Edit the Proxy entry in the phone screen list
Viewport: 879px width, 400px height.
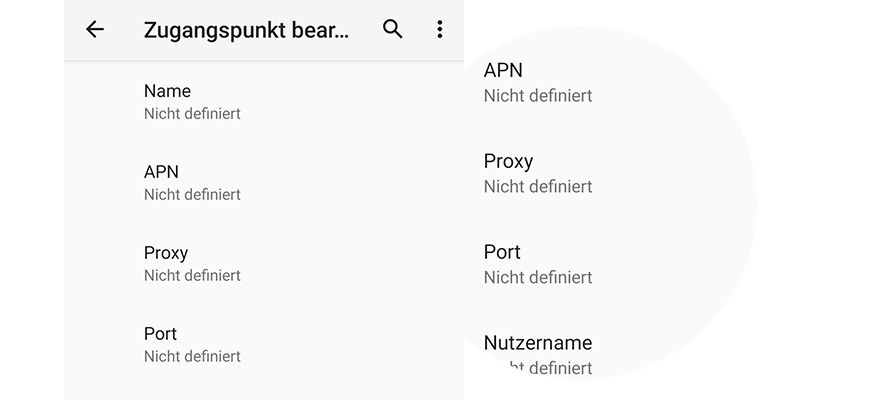[166, 253]
